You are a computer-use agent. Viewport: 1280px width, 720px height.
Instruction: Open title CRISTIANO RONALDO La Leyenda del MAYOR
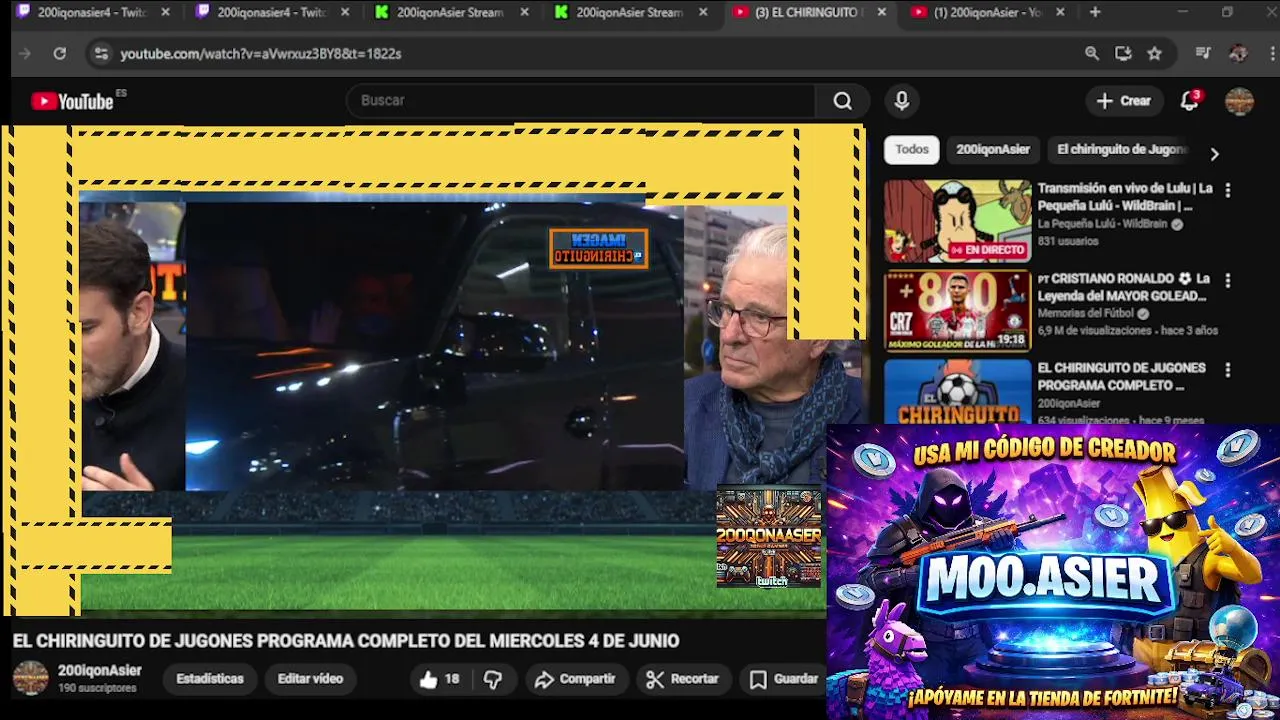(1125, 287)
